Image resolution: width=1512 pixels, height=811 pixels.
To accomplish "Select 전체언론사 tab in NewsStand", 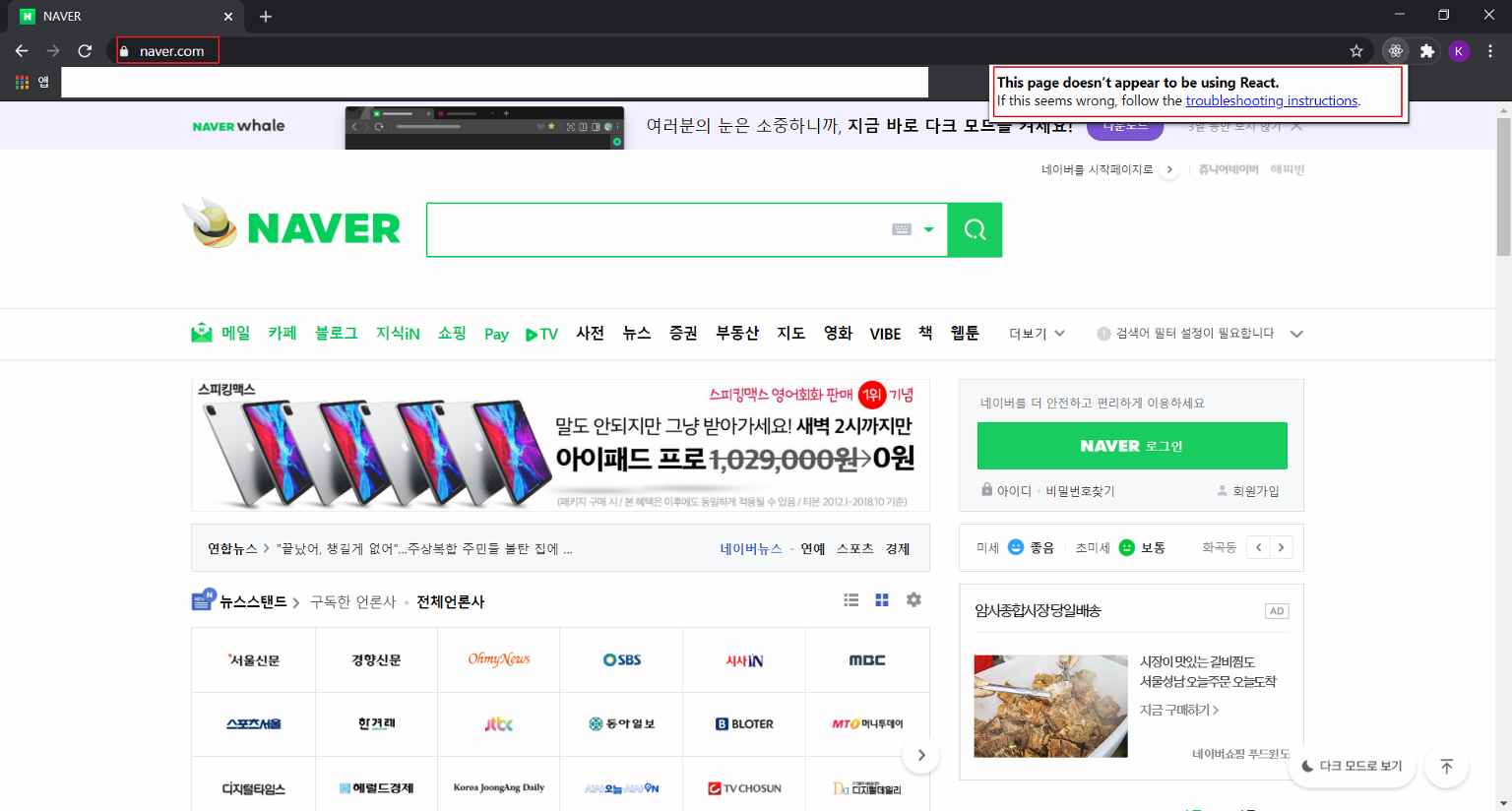I will [450, 601].
